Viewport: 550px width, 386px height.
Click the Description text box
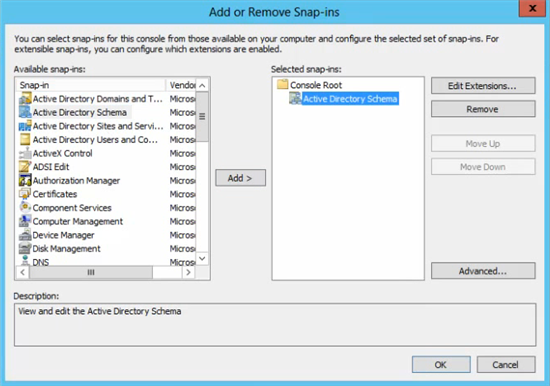[275, 325]
